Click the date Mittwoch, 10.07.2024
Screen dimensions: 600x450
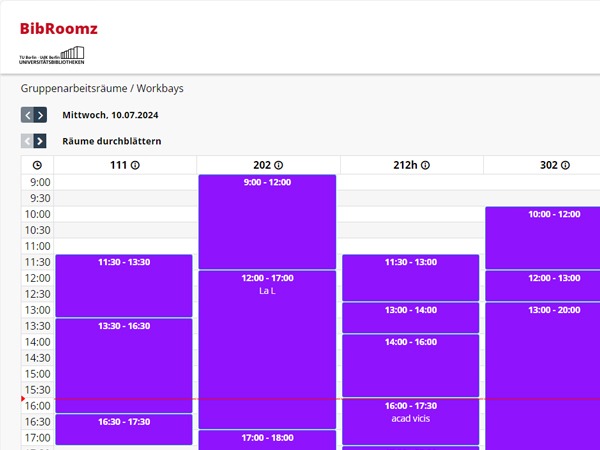[x=110, y=115]
